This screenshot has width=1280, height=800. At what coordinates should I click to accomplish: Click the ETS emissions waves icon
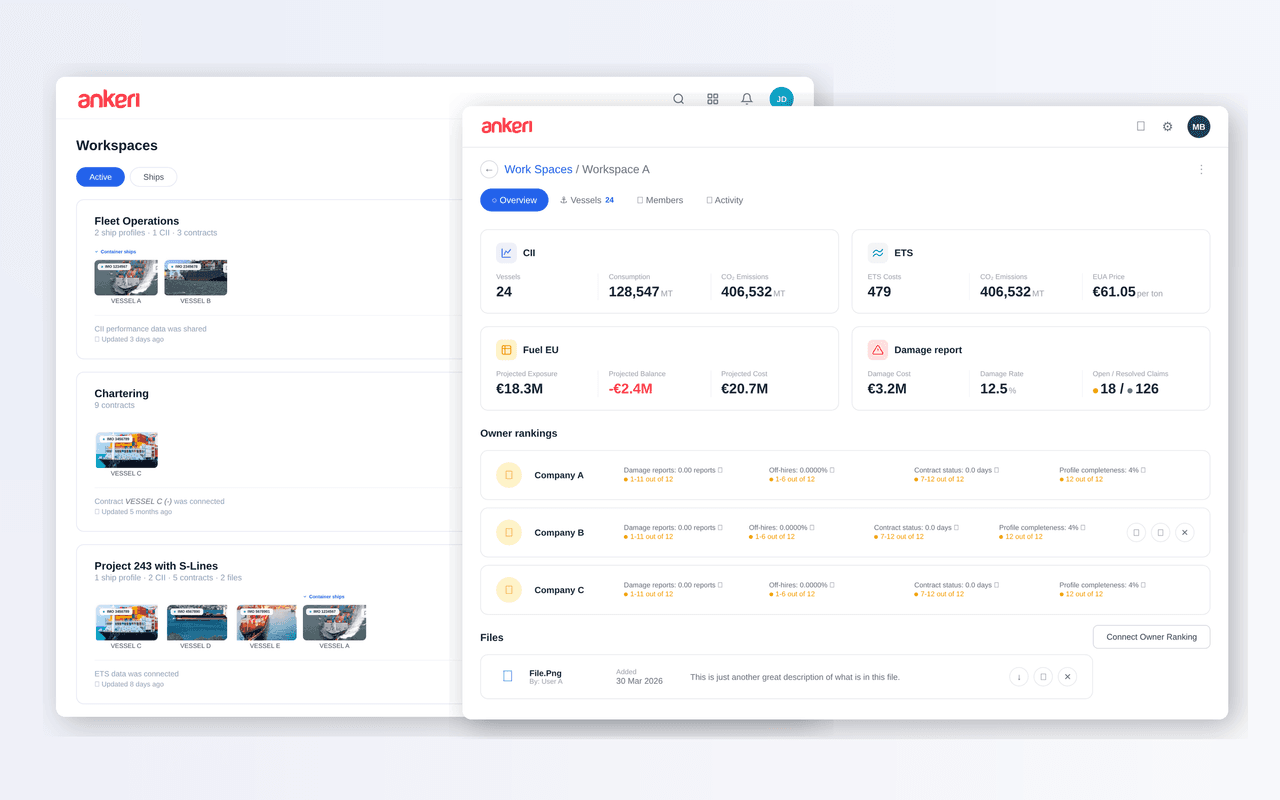click(878, 252)
